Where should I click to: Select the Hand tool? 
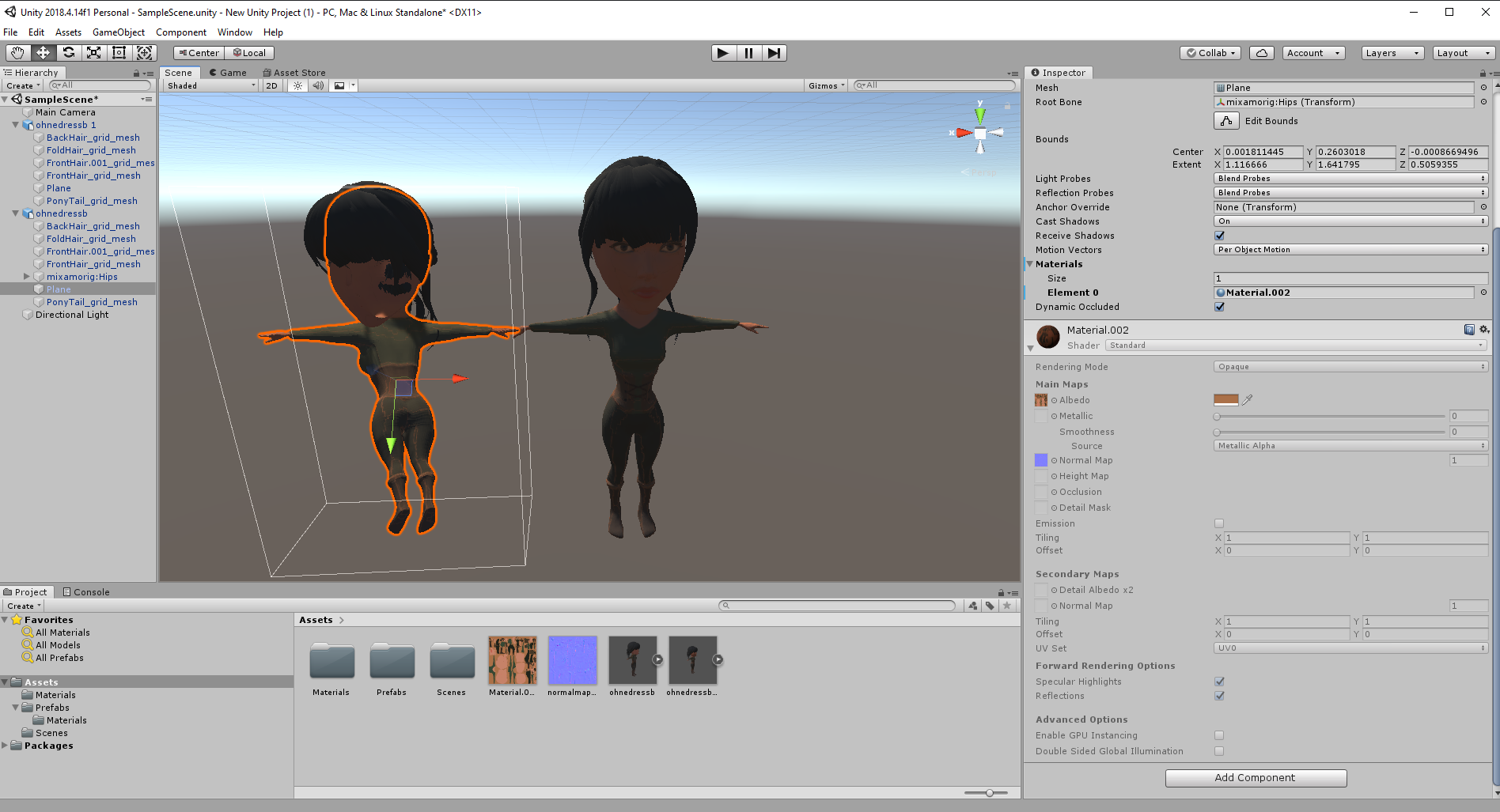point(17,53)
